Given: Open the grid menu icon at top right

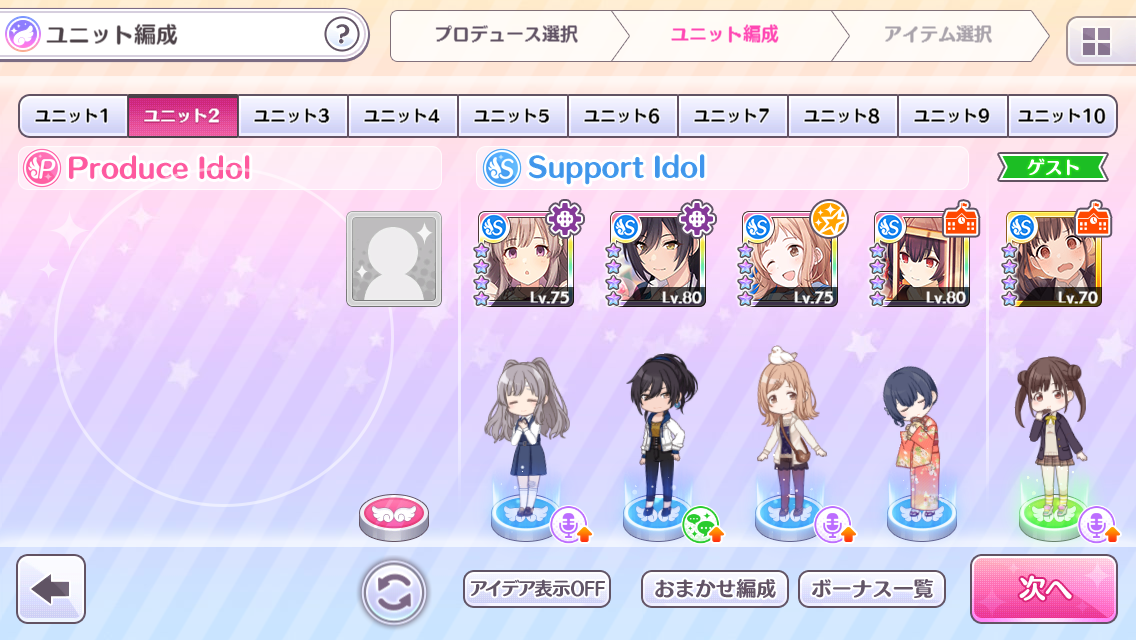Looking at the screenshot, I should pyautogui.click(x=1096, y=41).
